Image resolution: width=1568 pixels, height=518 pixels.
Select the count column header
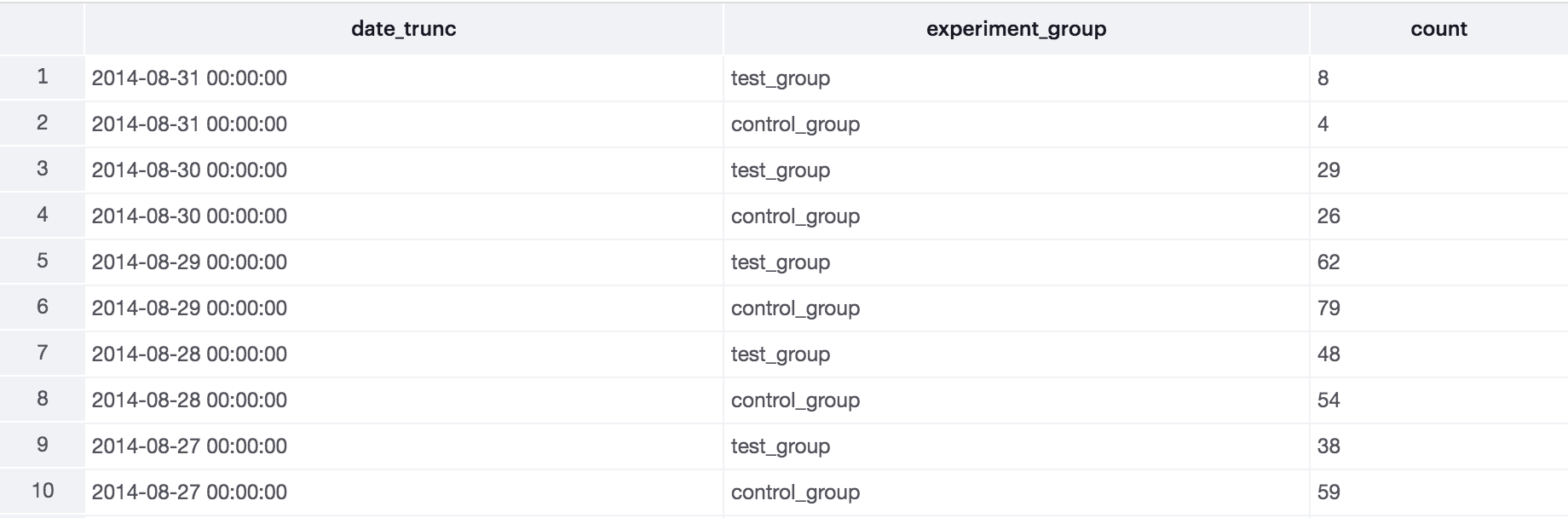1438,29
